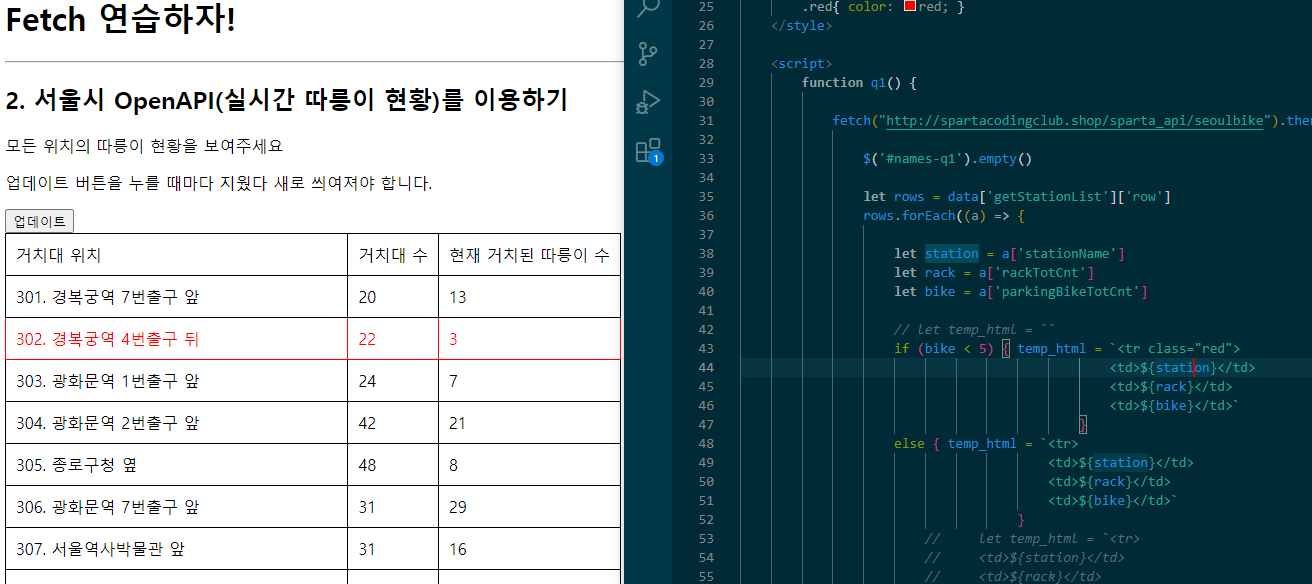Click bike count 8 in row 305
1312x584 pixels.
pyautogui.click(x=529, y=465)
